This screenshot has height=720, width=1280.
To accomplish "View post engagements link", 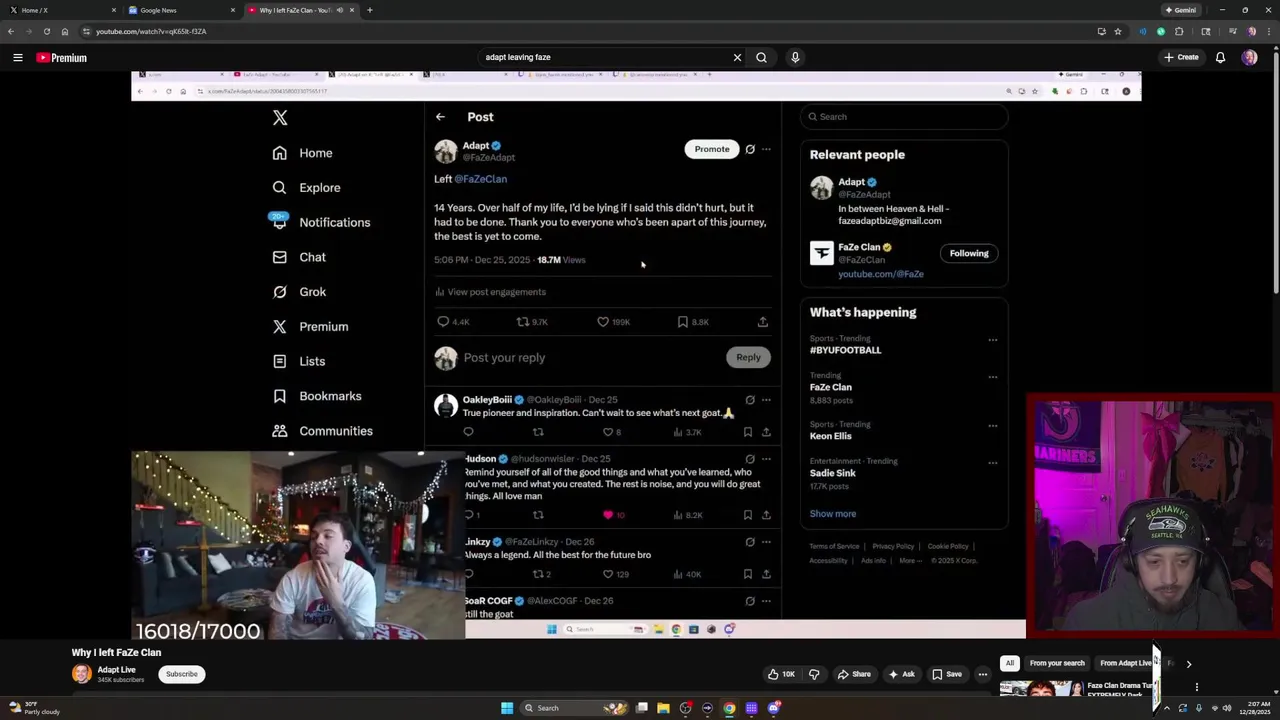I will (x=490, y=292).
